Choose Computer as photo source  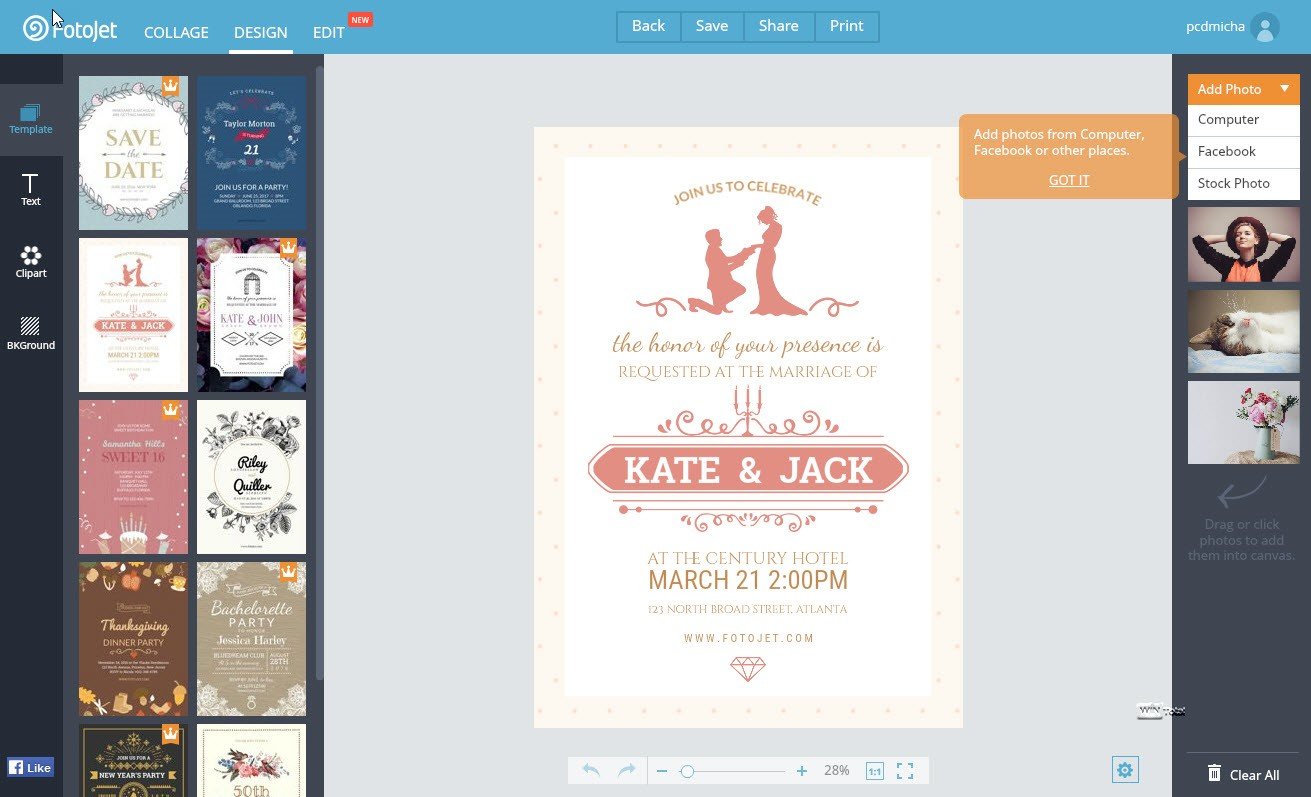1243,119
